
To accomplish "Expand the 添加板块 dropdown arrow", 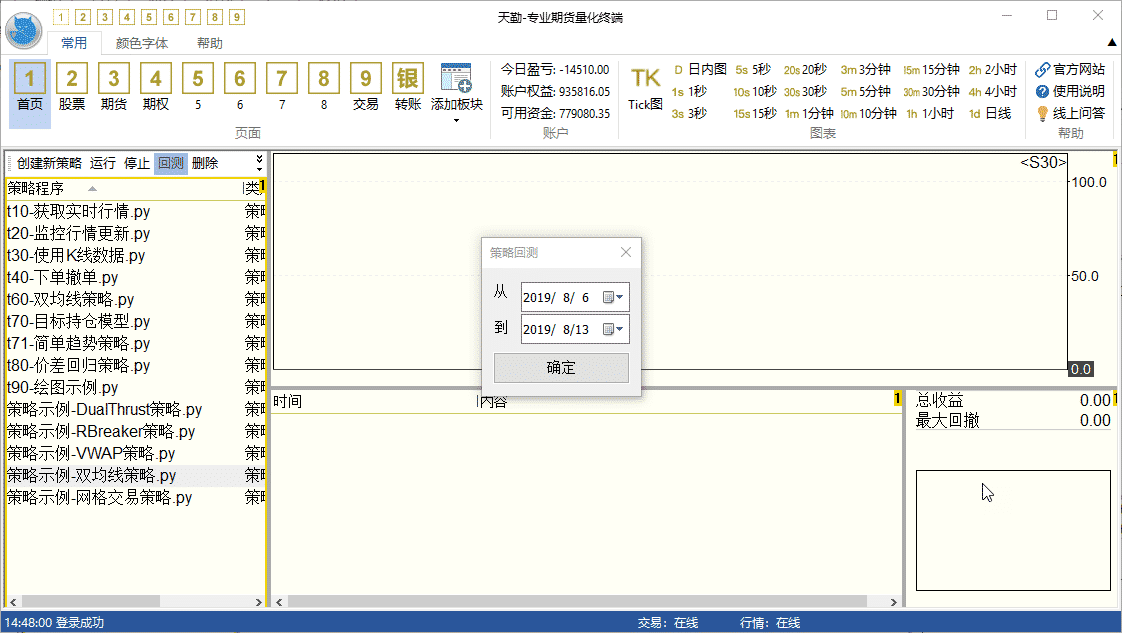I will [x=456, y=121].
